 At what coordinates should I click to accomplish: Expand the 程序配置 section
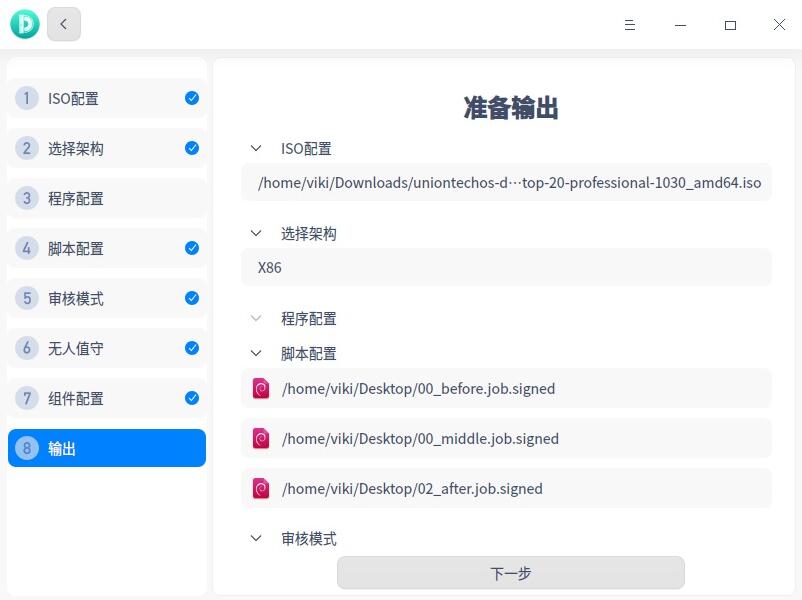pyautogui.click(x=256, y=318)
